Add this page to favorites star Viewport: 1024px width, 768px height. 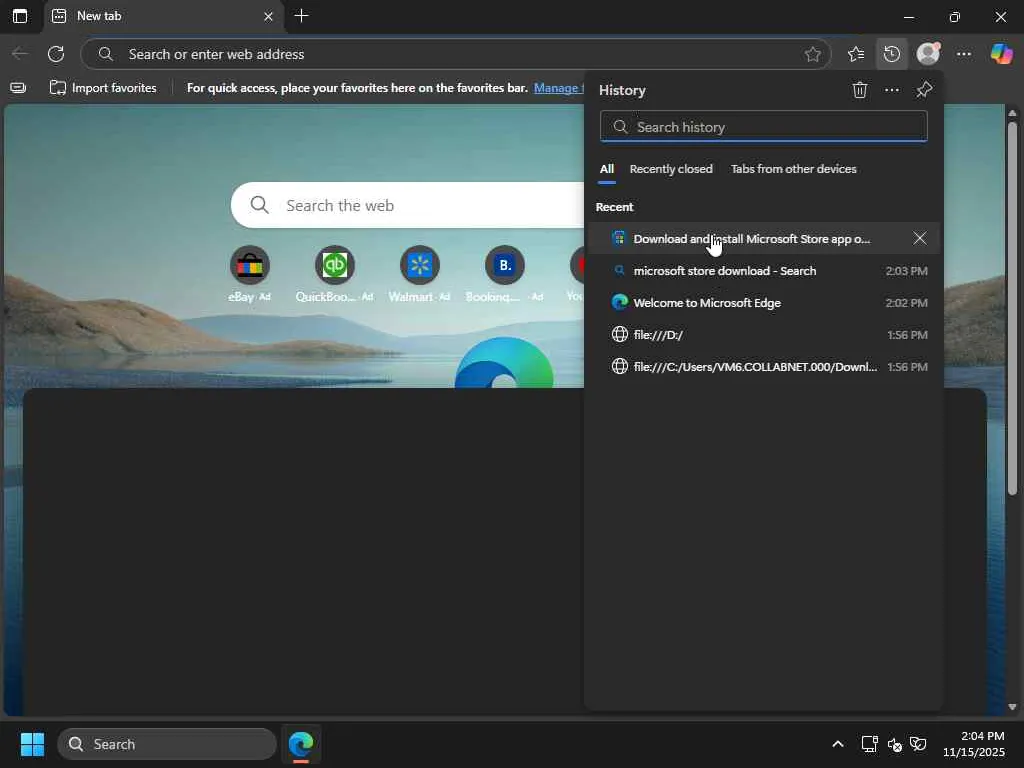coord(812,54)
